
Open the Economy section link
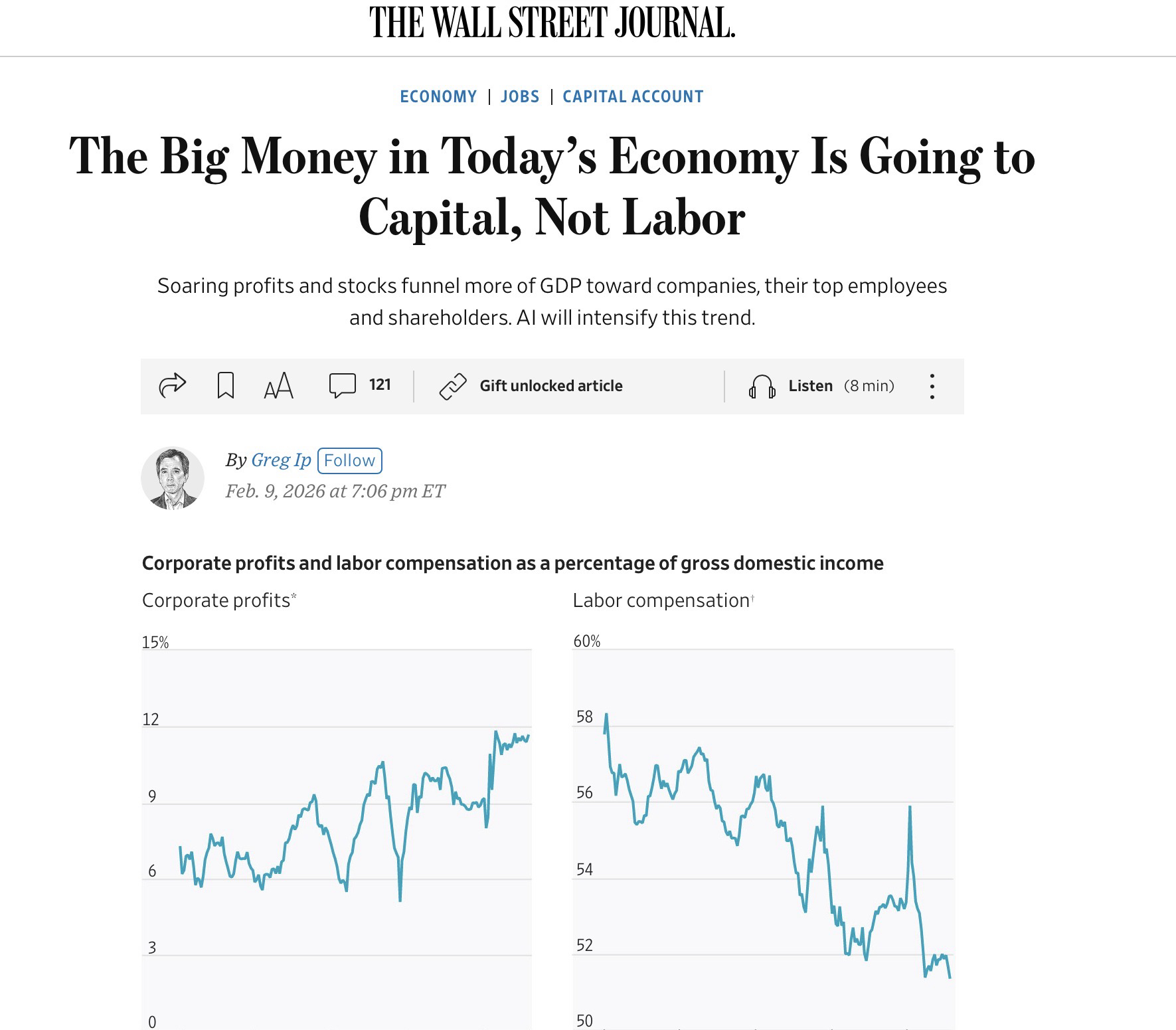[438, 97]
